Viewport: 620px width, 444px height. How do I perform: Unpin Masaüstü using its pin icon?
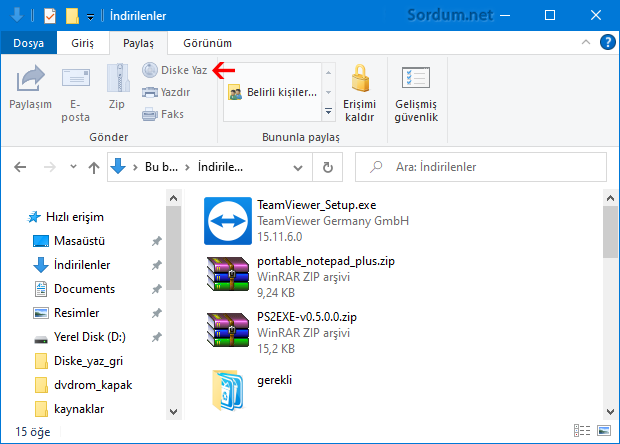[x=157, y=241]
